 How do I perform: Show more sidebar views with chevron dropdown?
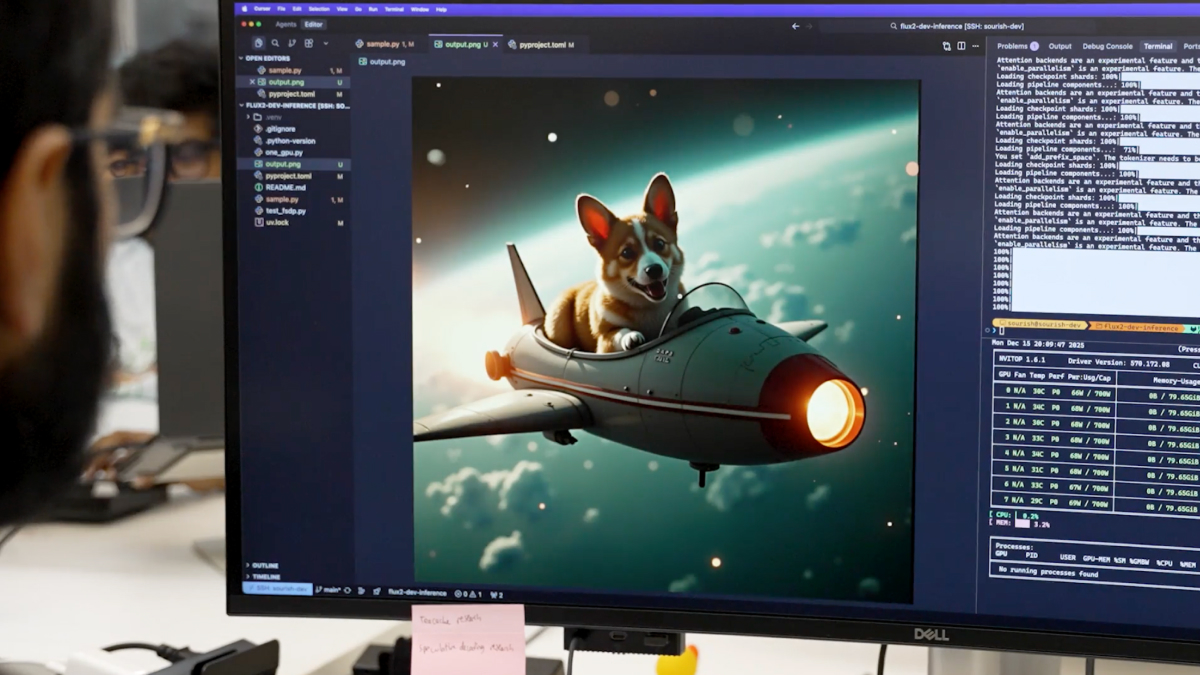pos(325,44)
